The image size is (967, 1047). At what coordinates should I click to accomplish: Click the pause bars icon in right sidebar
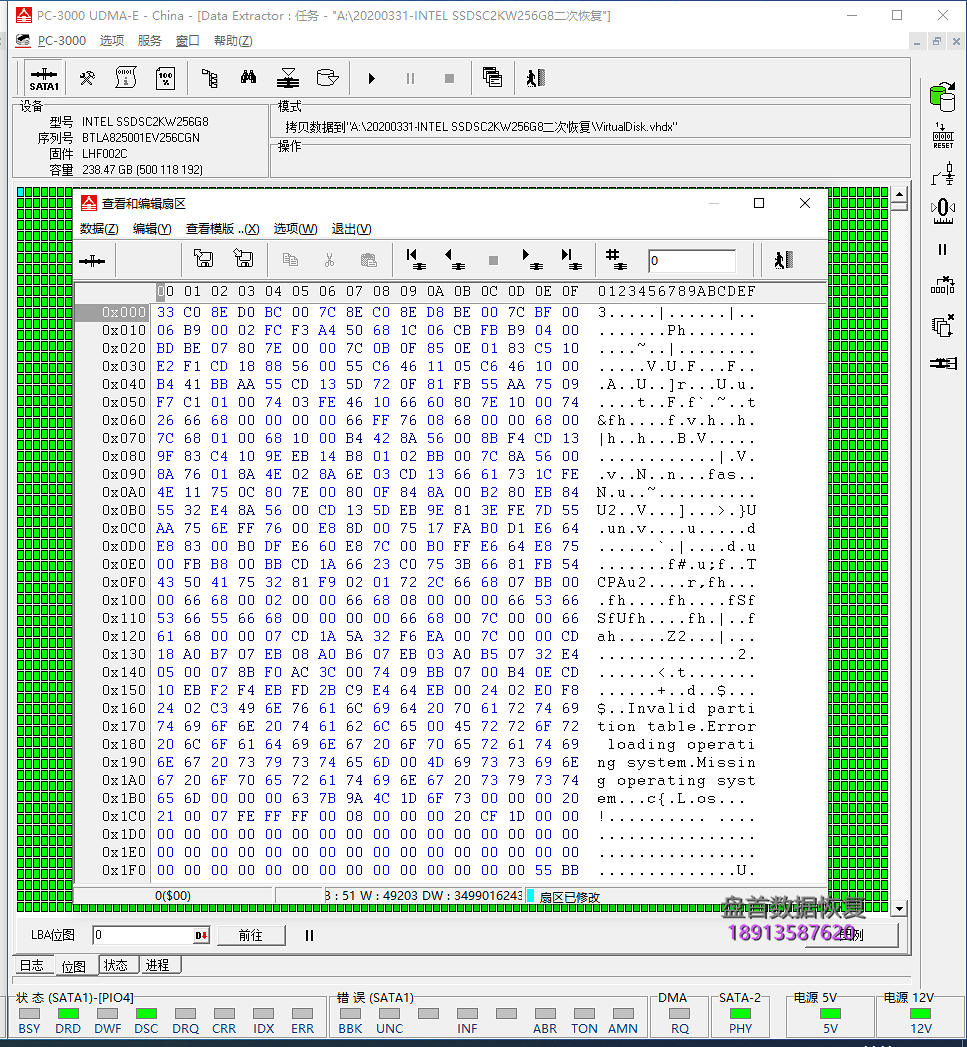coord(942,250)
